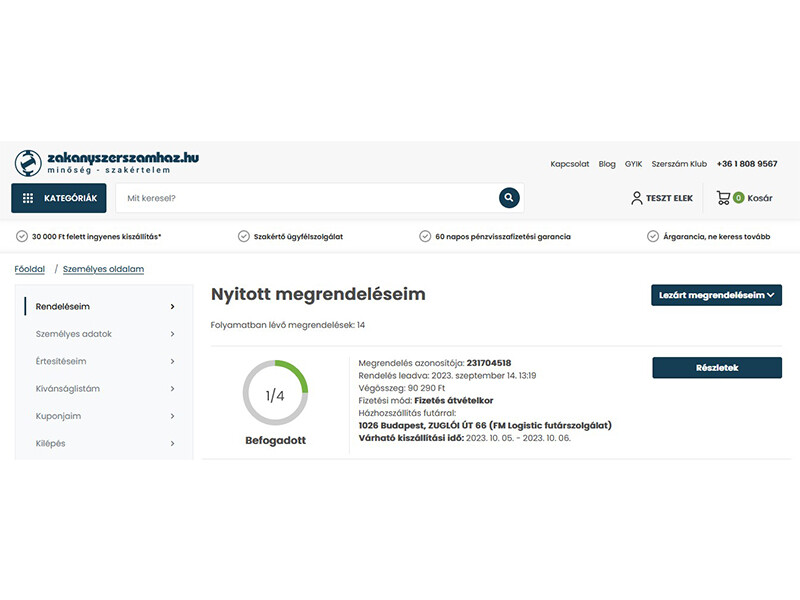Click the user account profile icon
The height and width of the screenshot is (600, 800).
coord(637,198)
